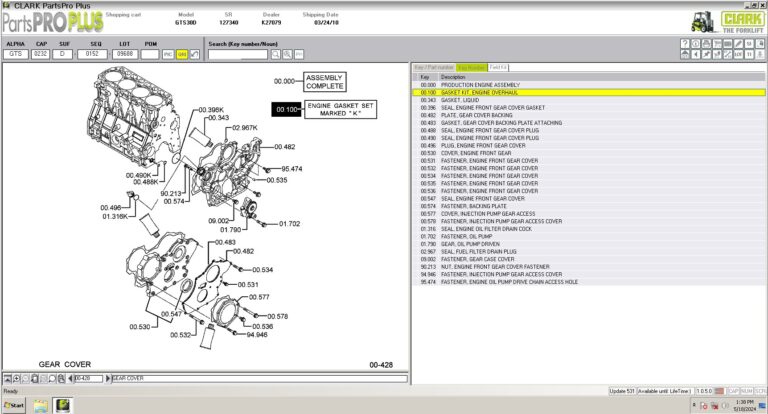The image size is (768, 414).
Task: Click the zoom-in icon below the diagram
Action: pyautogui.click(x=16, y=378)
